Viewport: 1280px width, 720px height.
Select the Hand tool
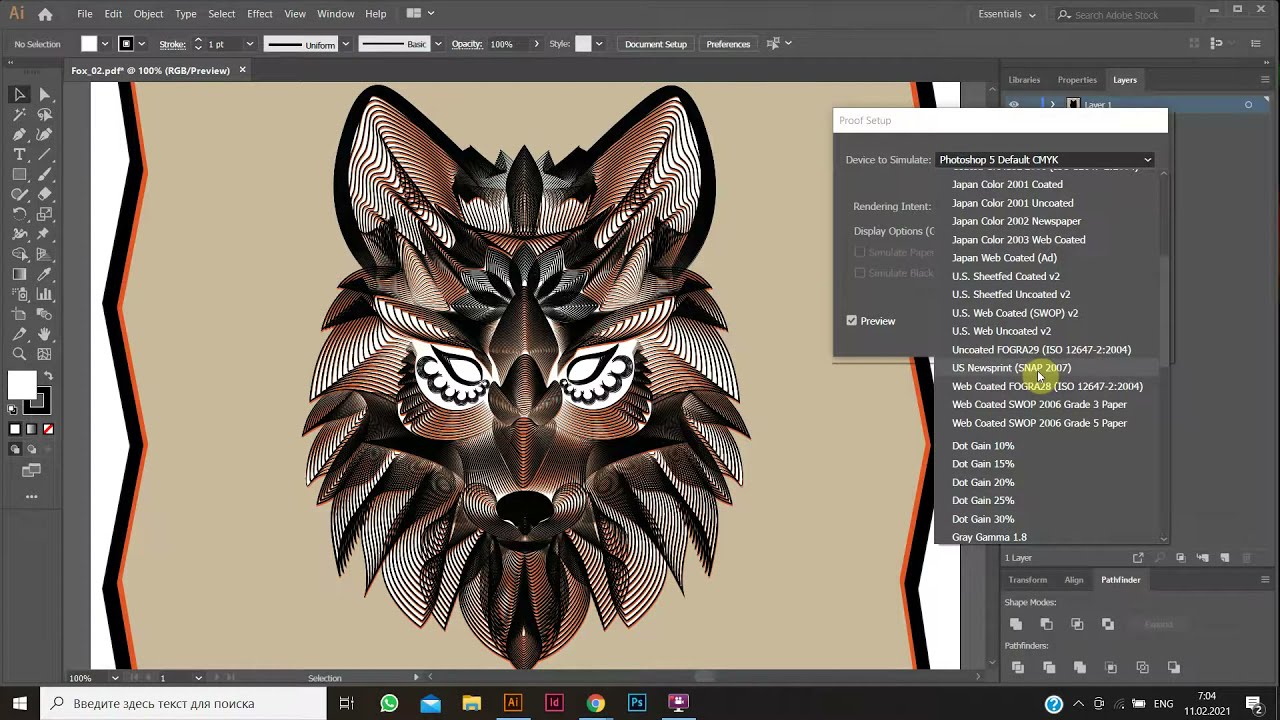point(44,335)
